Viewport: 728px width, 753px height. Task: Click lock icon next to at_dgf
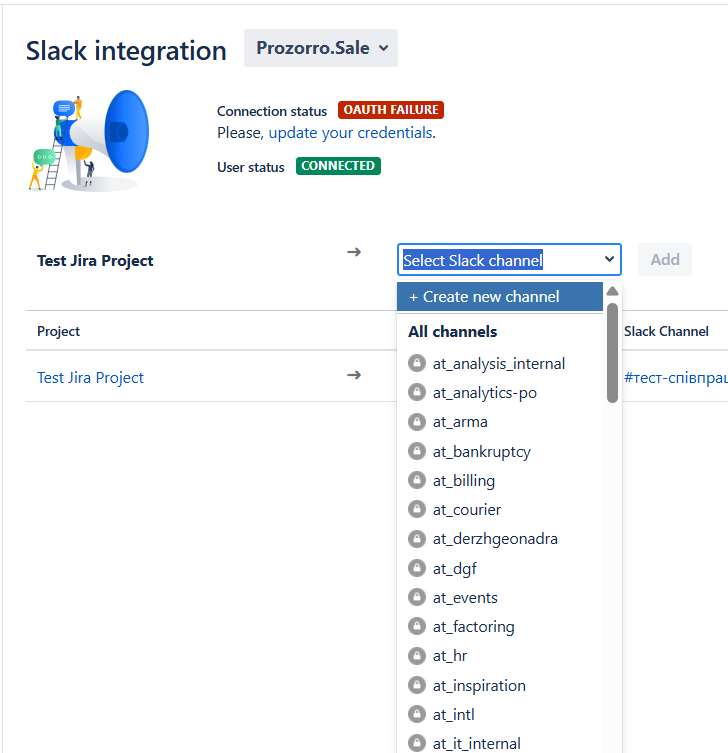[x=417, y=568]
